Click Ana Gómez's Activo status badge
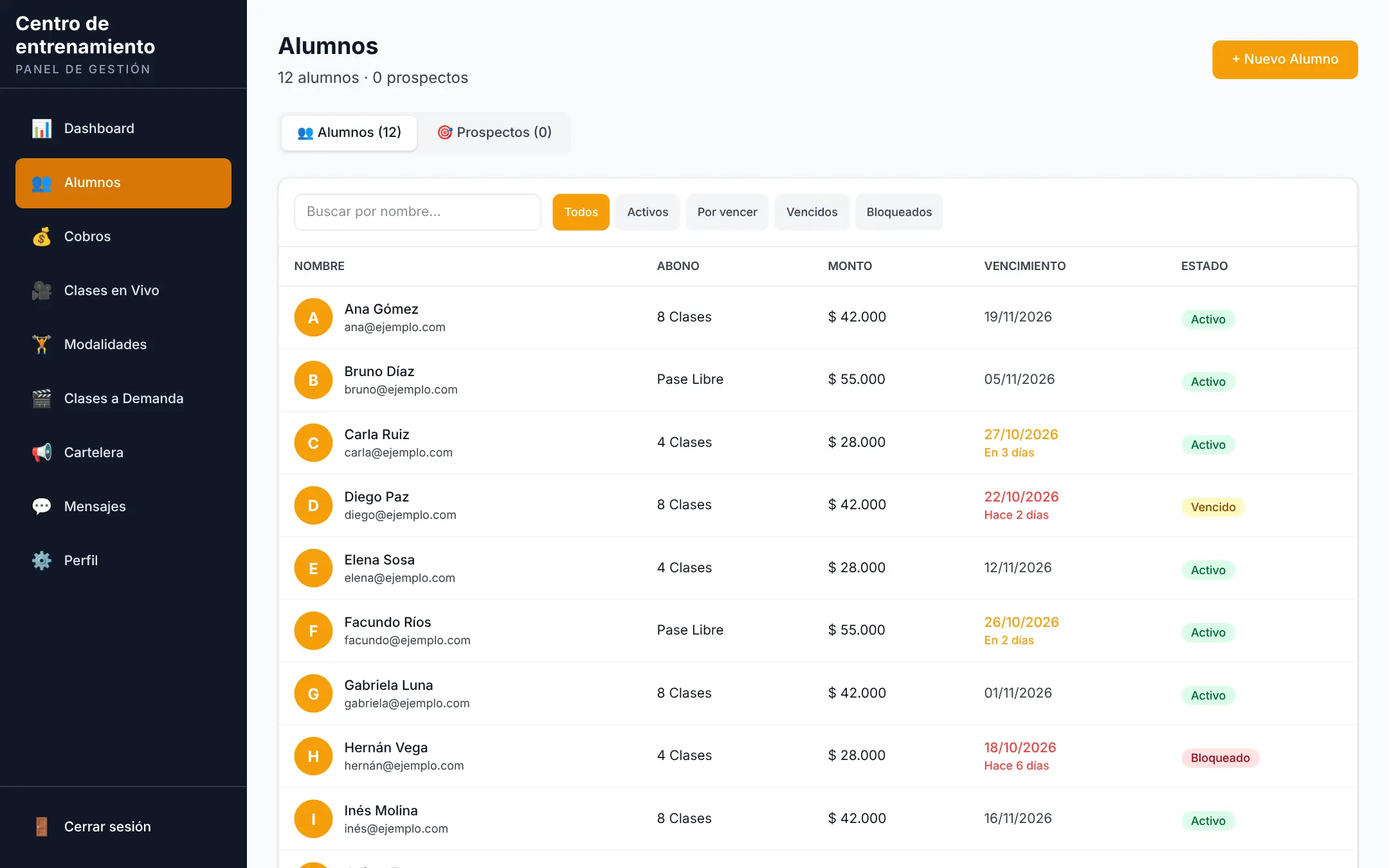1389x868 pixels. 1208,320
